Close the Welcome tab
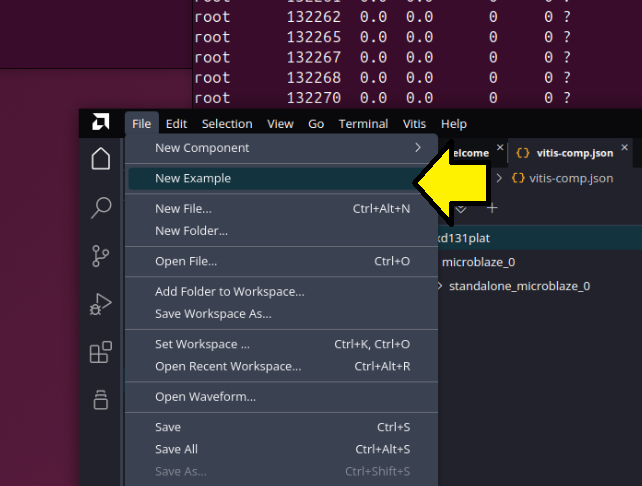This screenshot has height=486, width=642. pos(498,152)
